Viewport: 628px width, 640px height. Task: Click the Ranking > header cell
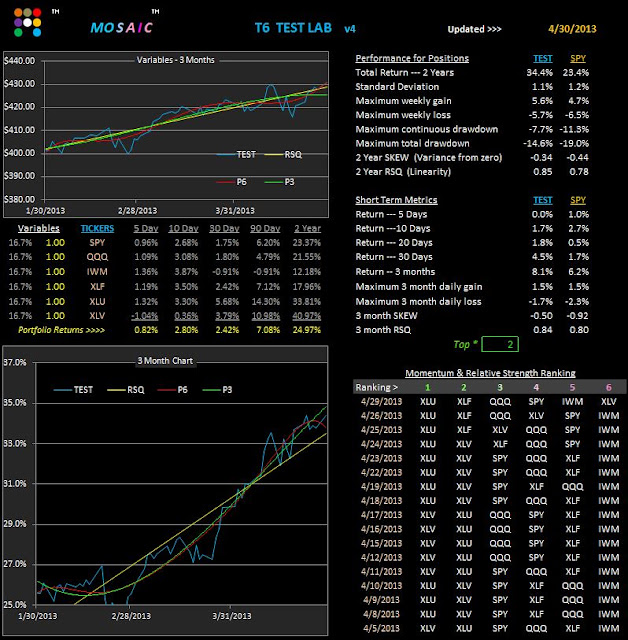coord(377,387)
